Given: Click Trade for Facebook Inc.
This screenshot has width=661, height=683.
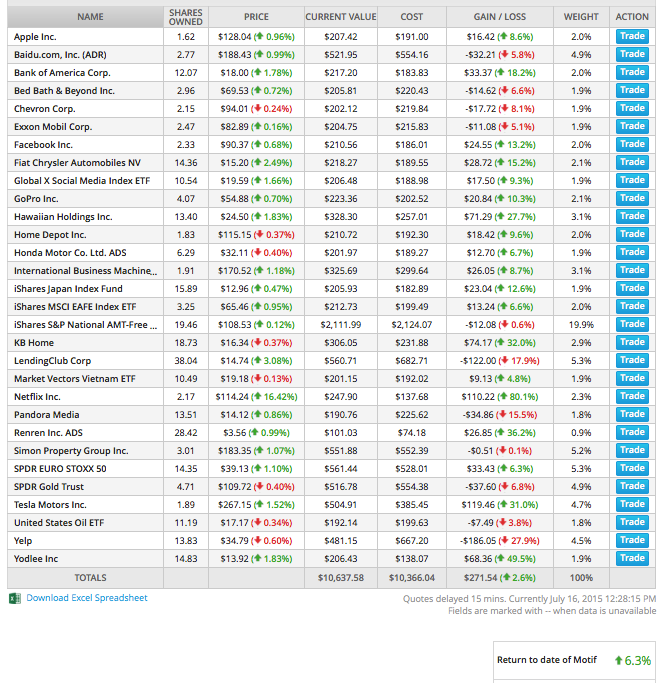Looking at the screenshot, I should pyautogui.click(x=632, y=144).
